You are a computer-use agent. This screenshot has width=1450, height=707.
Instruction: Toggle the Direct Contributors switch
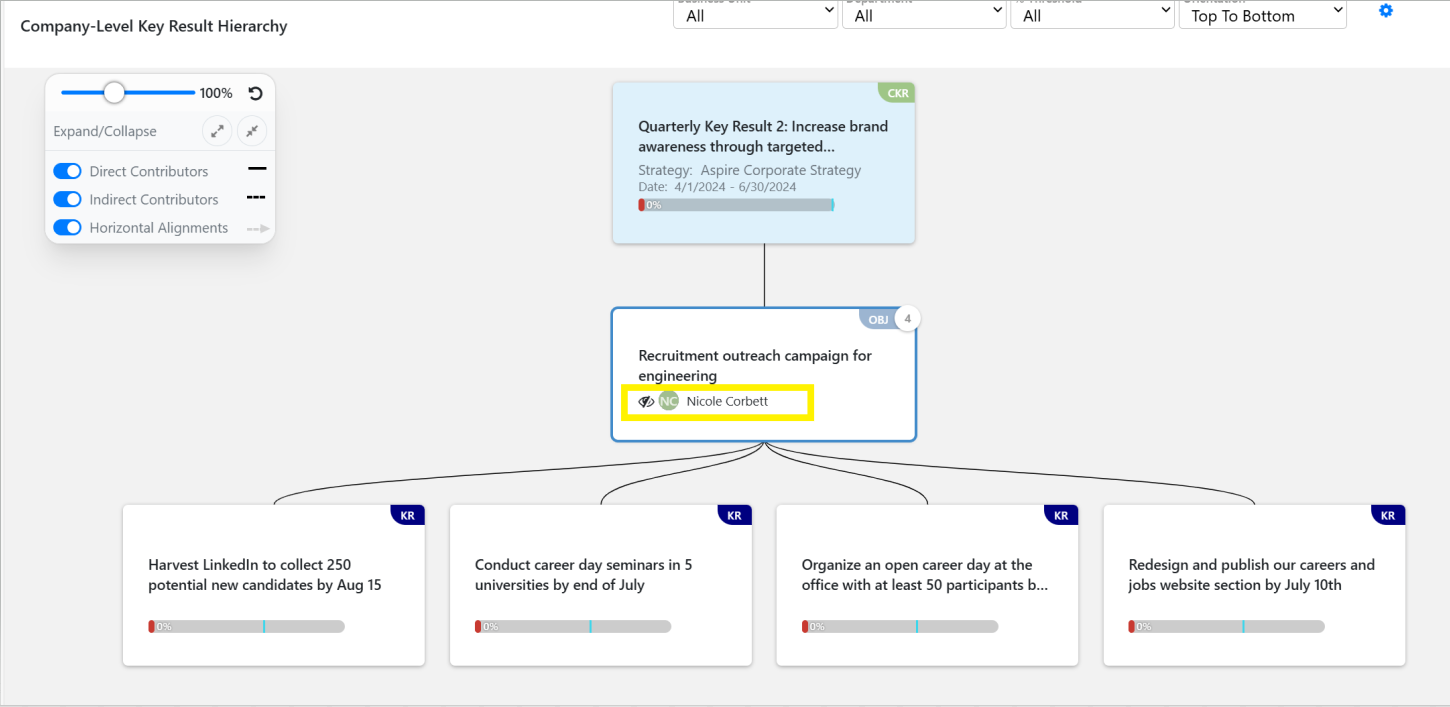67,171
